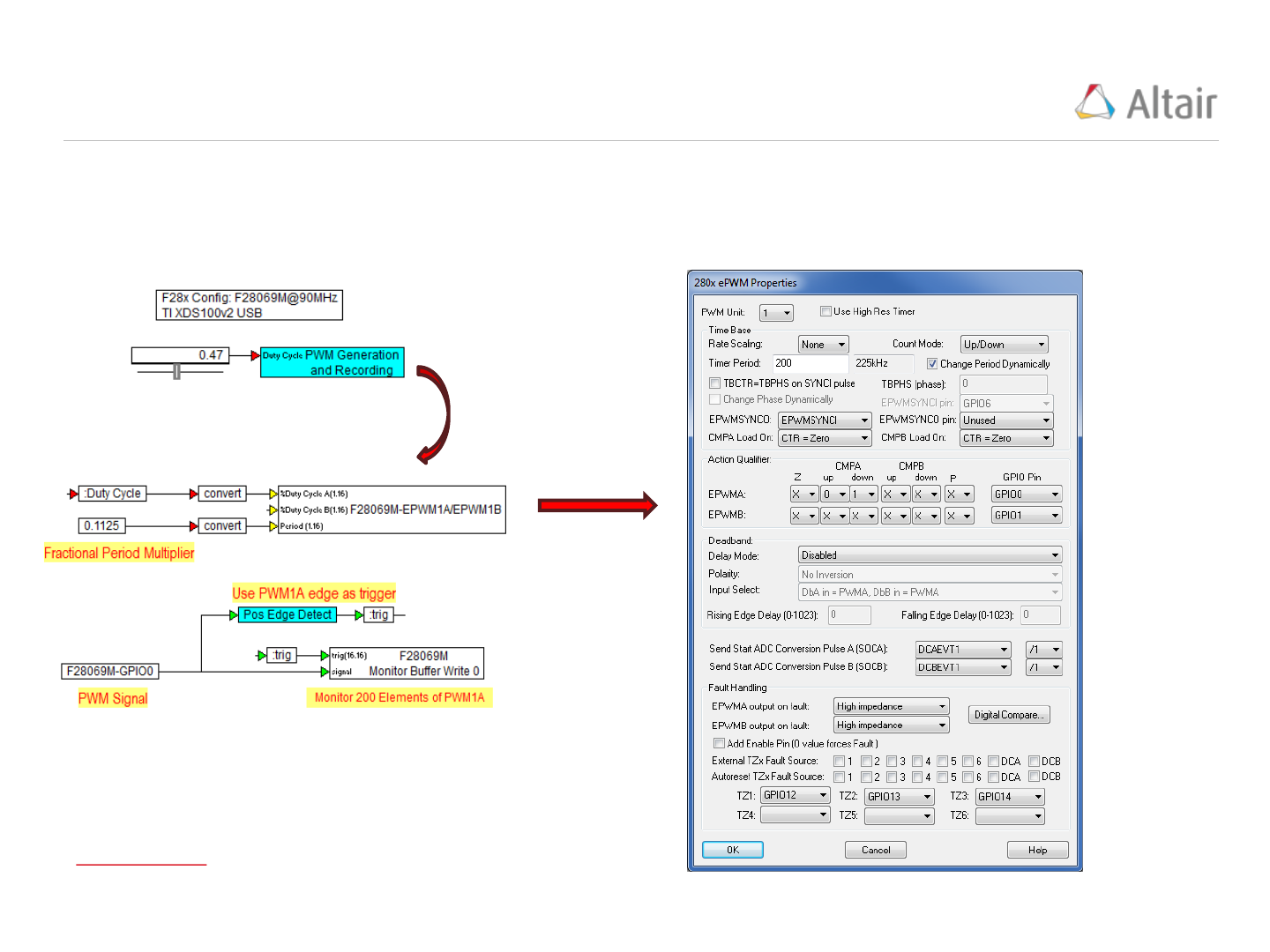Select the Pos Edge Detect block
Image resolution: width=1270 pixels, height=952 pixels.
point(288,614)
